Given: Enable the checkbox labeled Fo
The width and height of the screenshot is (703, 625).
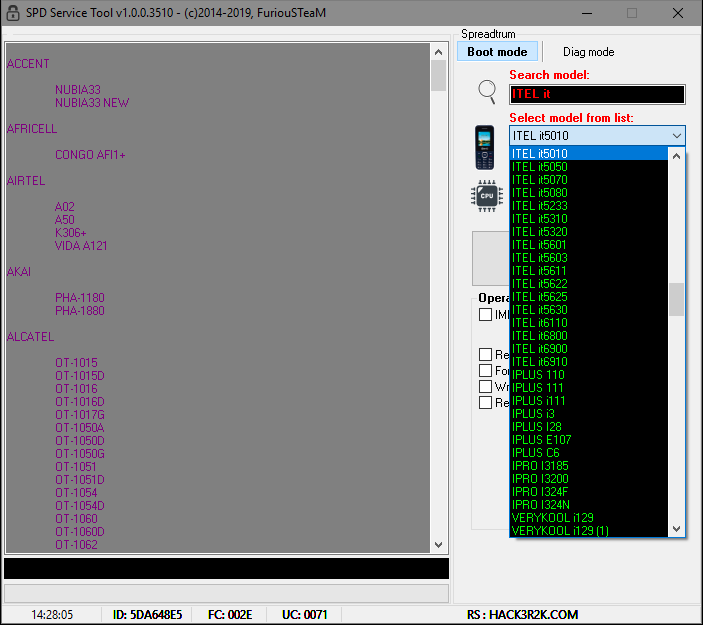Looking at the screenshot, I should point(486,370).
